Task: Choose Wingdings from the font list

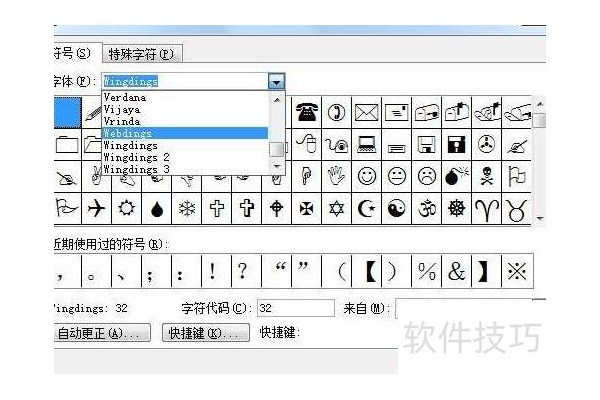Action: click(x=186, y=145)
